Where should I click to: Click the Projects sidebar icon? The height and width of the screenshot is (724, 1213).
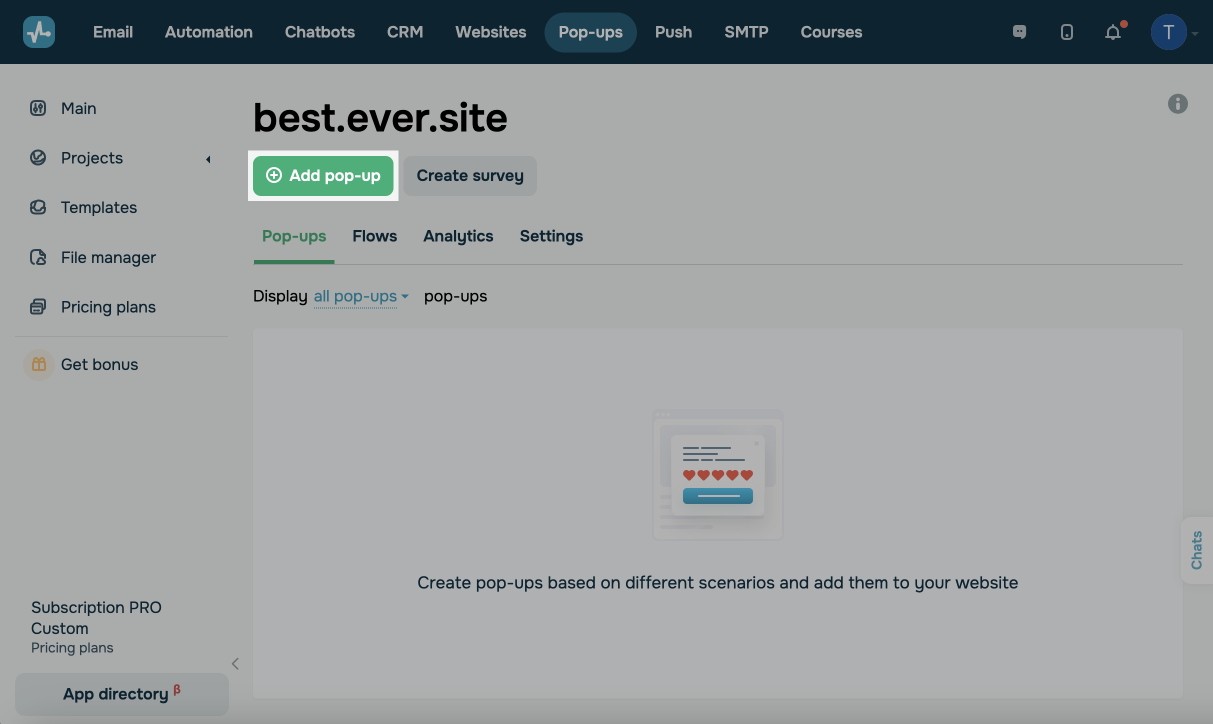point(38,158)
